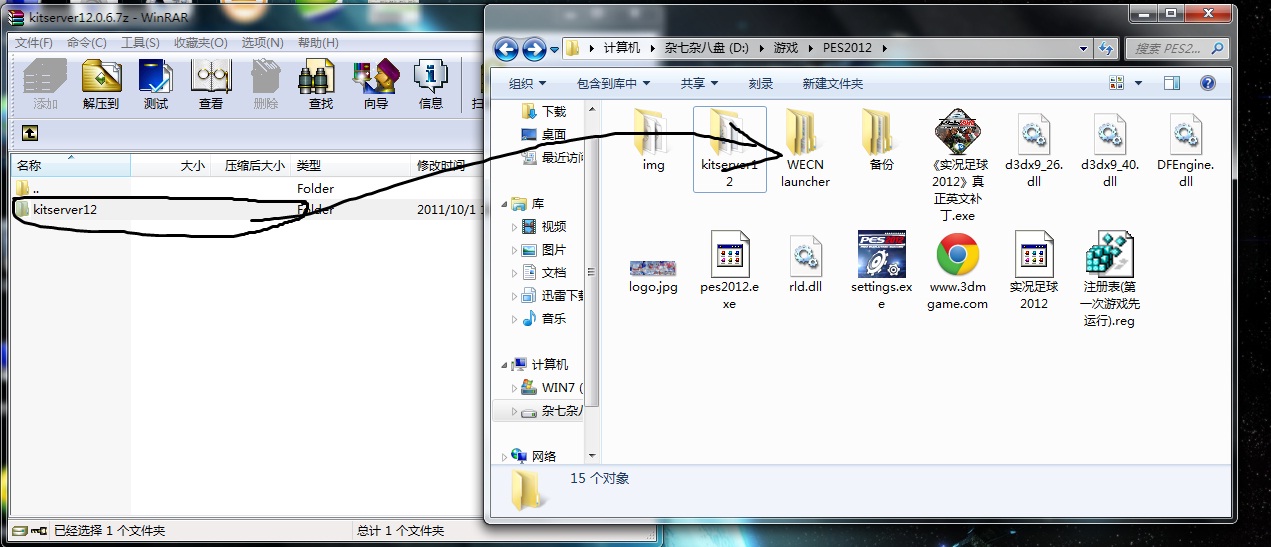Viewport: 1271px width, 547px height.
Task: Select the settings.exe file icon
Action: pyautogui.click(x=881, y=254)
